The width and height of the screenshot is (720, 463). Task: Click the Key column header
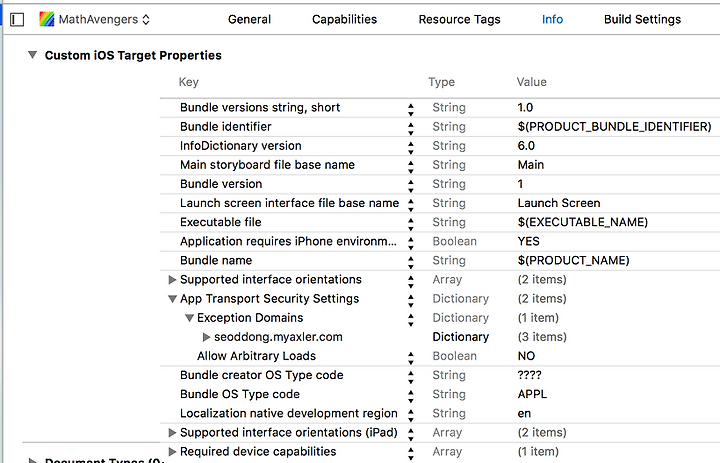pyautogui.click(x=188, y=82)
